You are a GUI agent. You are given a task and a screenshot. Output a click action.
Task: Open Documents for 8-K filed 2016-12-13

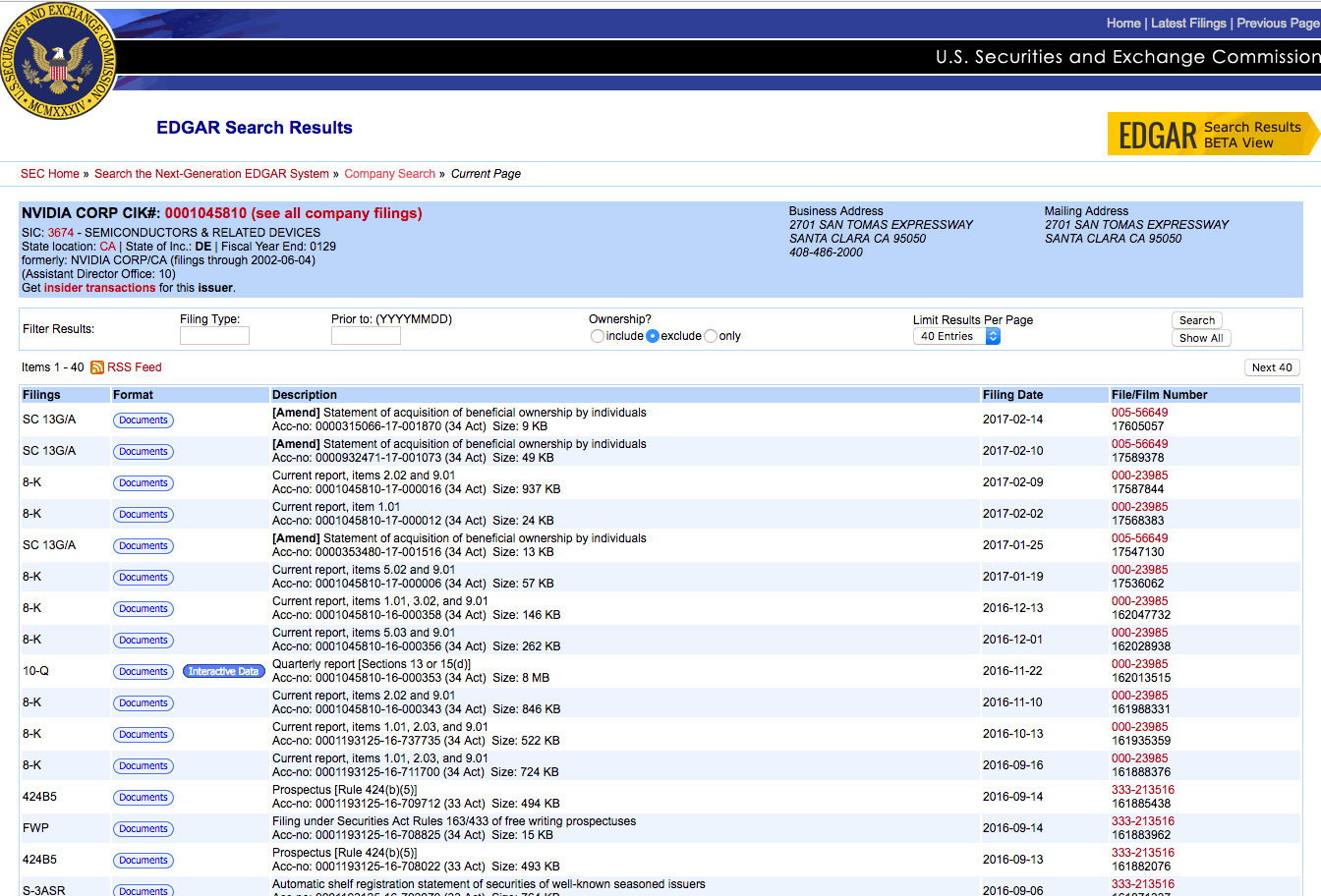144,609
